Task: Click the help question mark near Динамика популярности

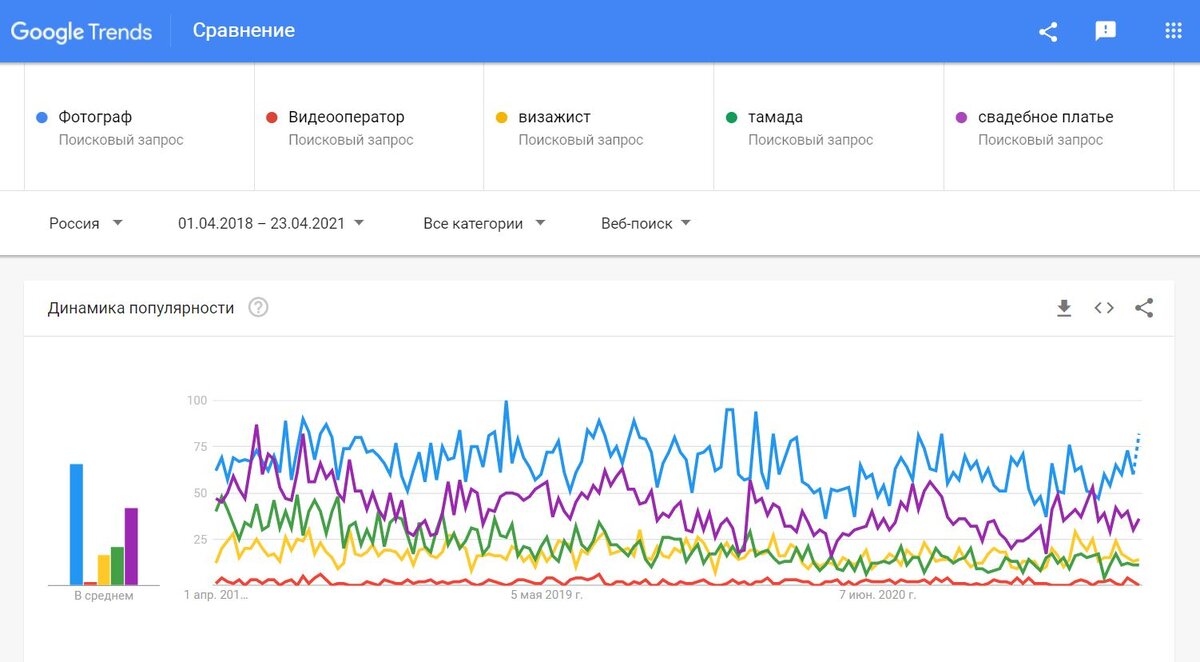Action: [x=258, y=308]
